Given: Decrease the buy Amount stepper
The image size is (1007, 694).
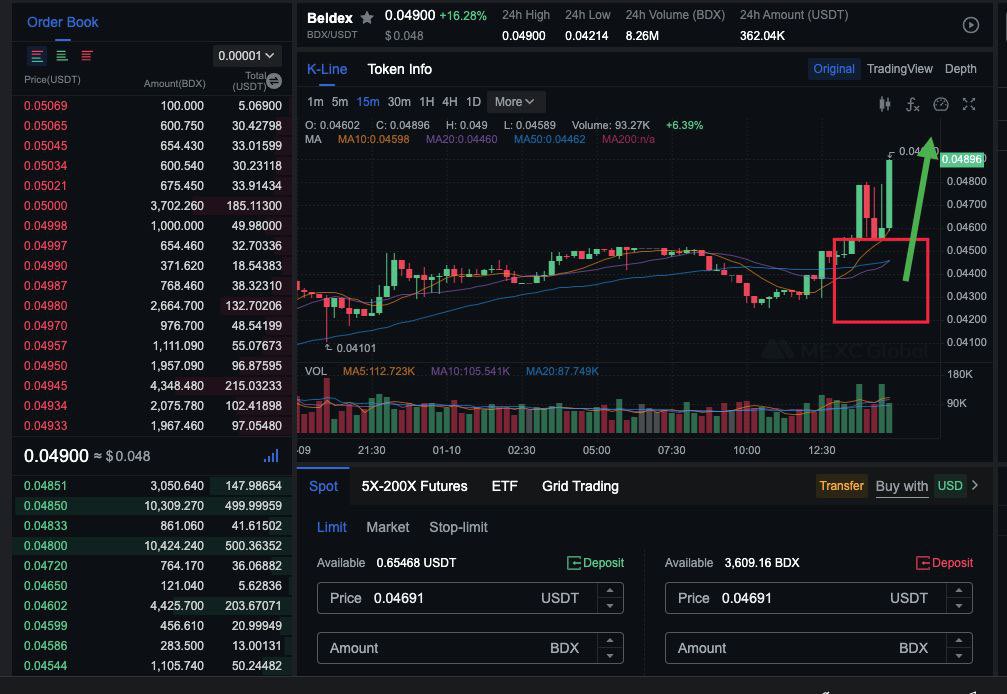Looking at the screenshot, I should [x=610, y=656].
